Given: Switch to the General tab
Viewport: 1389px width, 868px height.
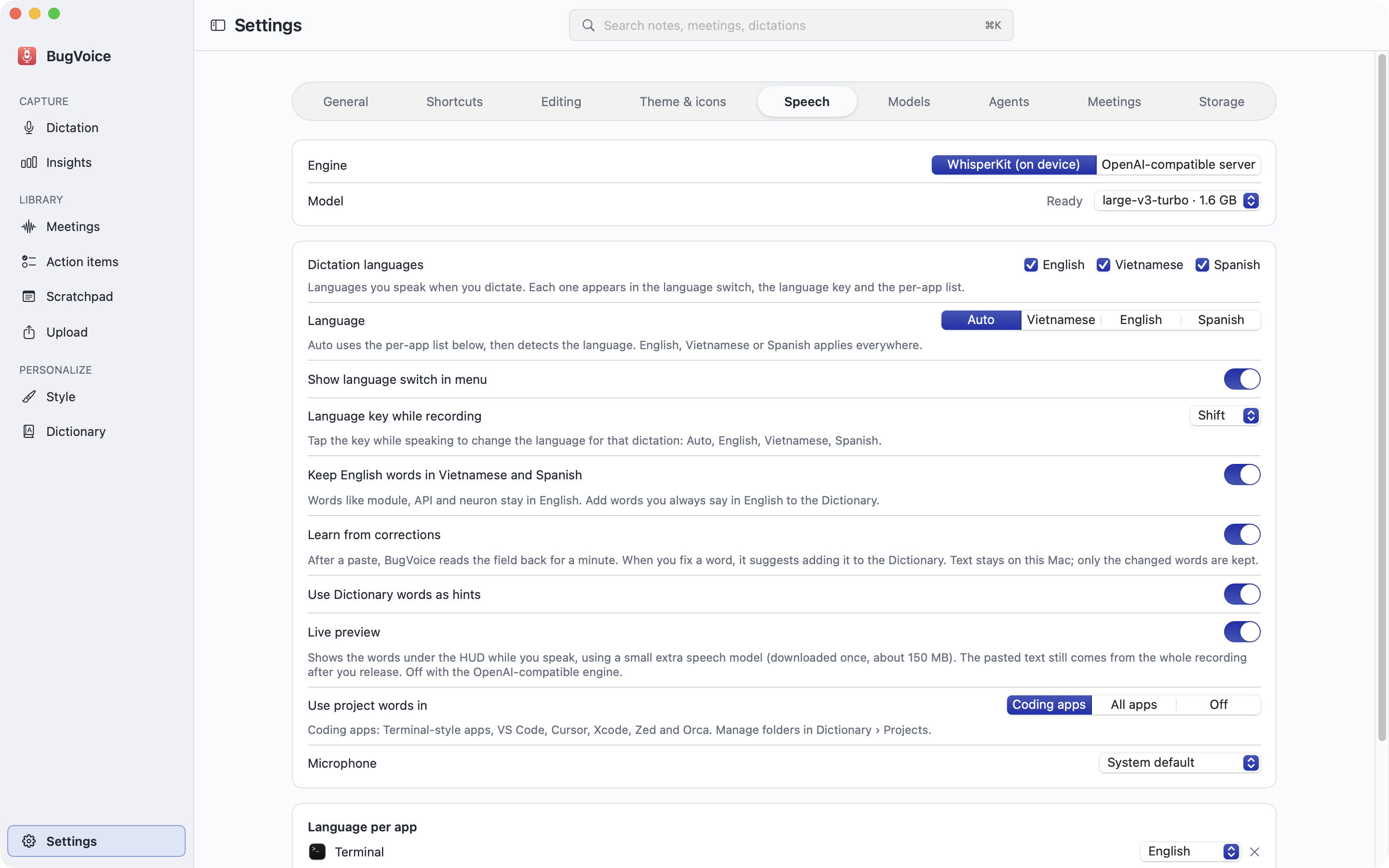Looking at the screenshot, I should click(x=345, y=102).
